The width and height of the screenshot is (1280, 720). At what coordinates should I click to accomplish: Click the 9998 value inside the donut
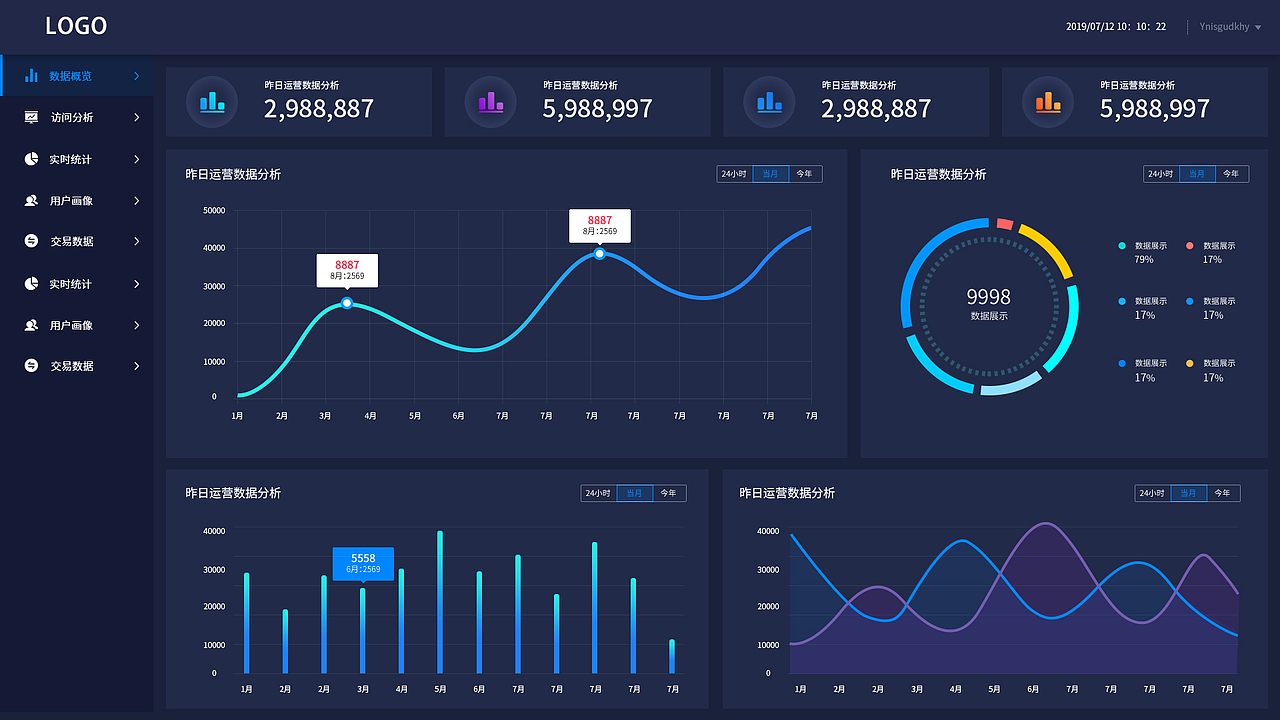pyautogui.click(x=989, y=297)
